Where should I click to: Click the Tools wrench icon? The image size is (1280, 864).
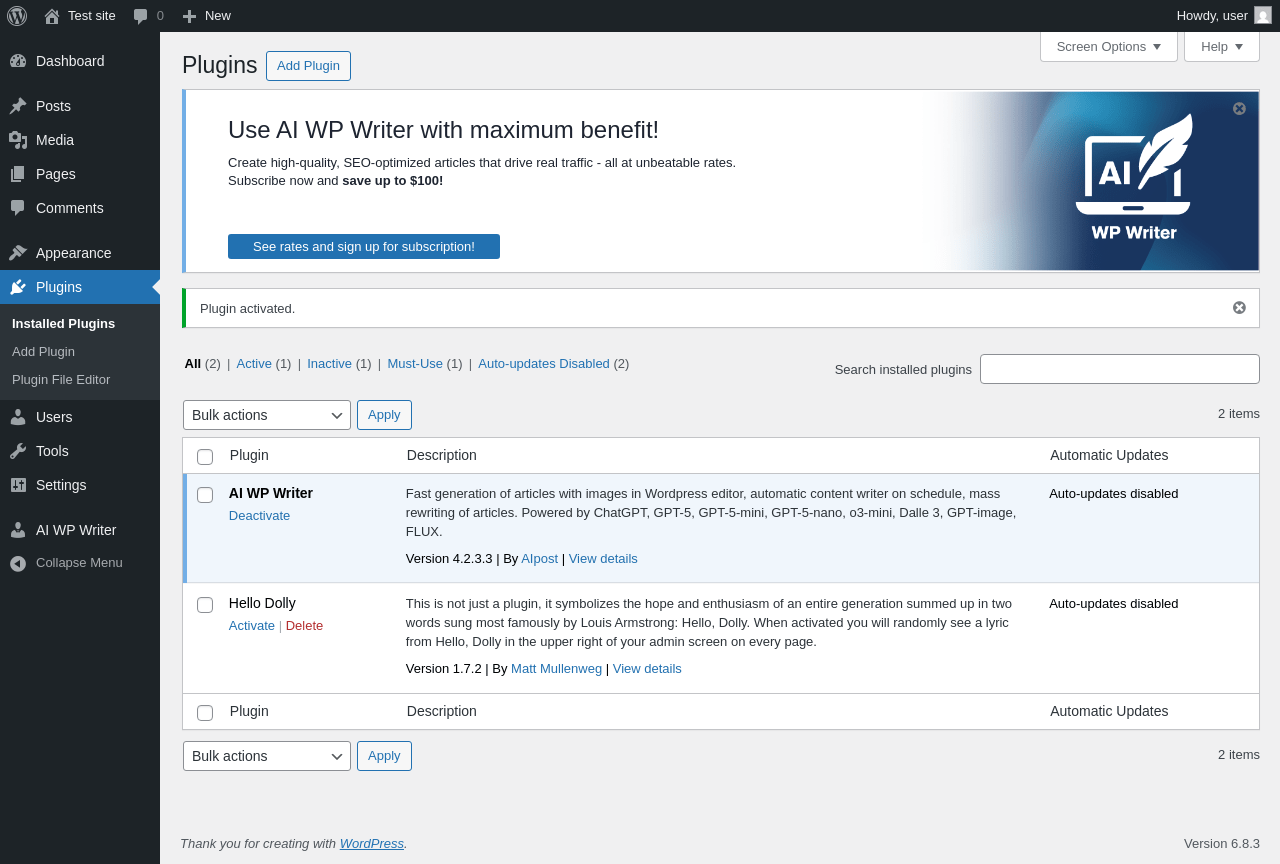(18, 451)
